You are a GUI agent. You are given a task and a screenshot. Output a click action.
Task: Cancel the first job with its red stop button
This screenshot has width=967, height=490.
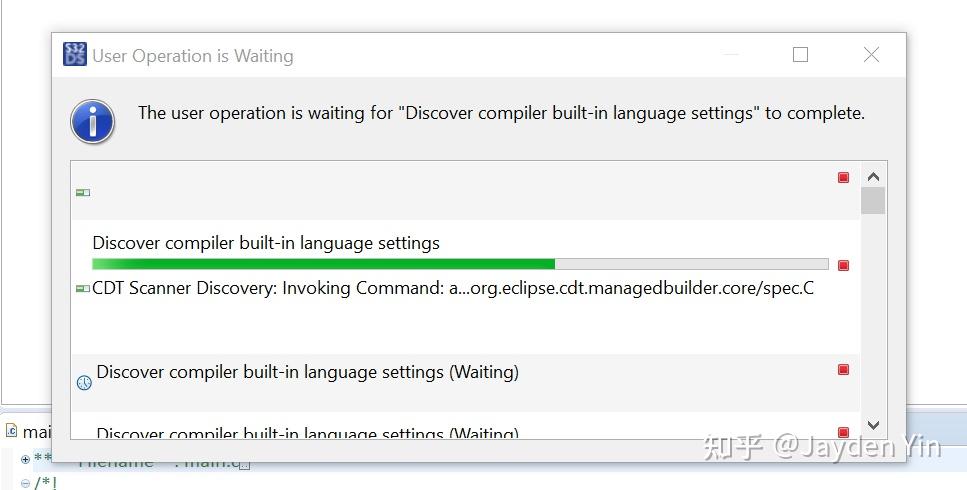coord(844,178)
